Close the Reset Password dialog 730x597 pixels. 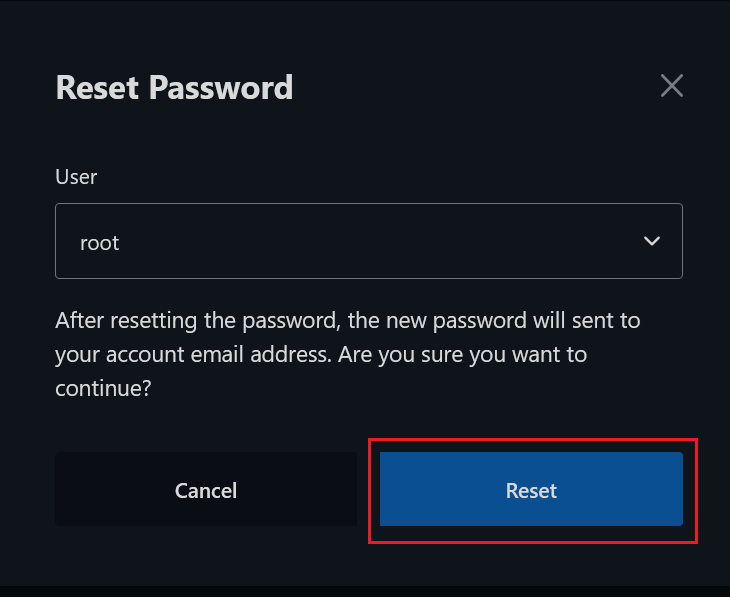(672, 86)
